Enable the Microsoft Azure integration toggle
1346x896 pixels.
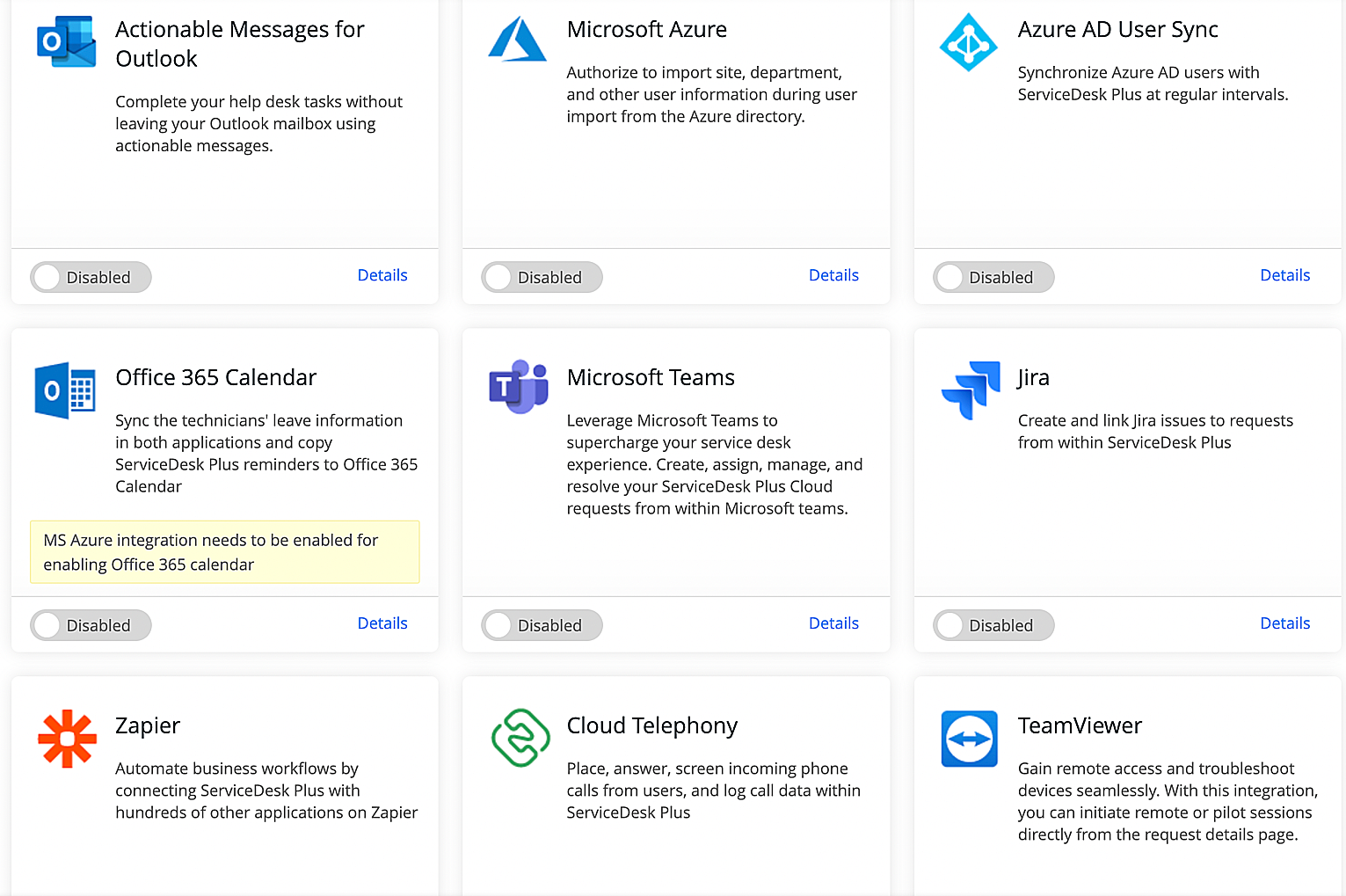pyautogui.click(x=542, y=277)
